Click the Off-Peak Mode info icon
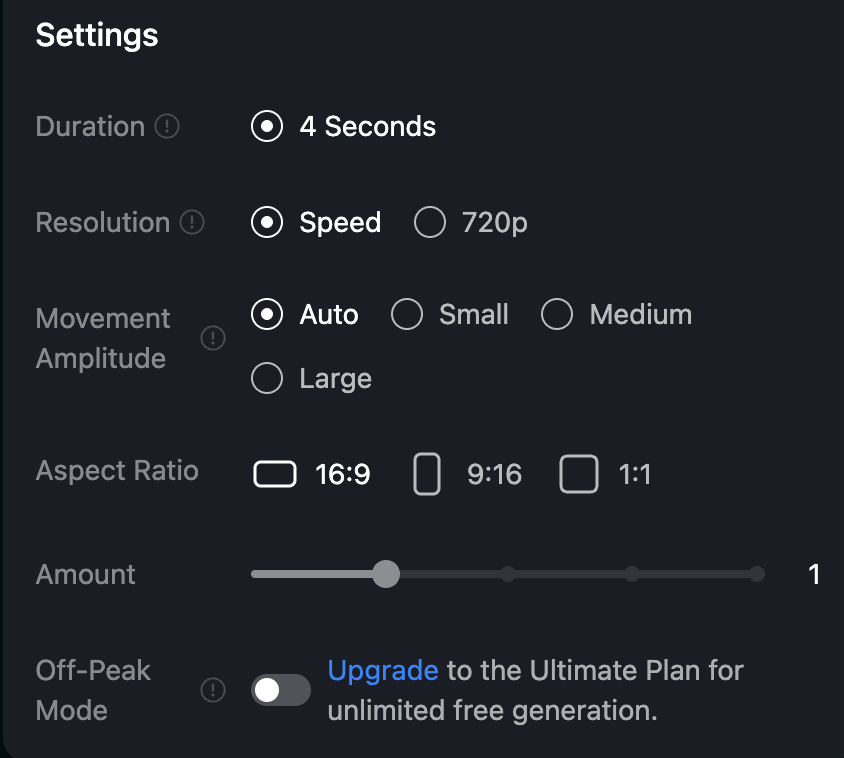The height and width of the screenshot is (758, 844). [213, 690]
